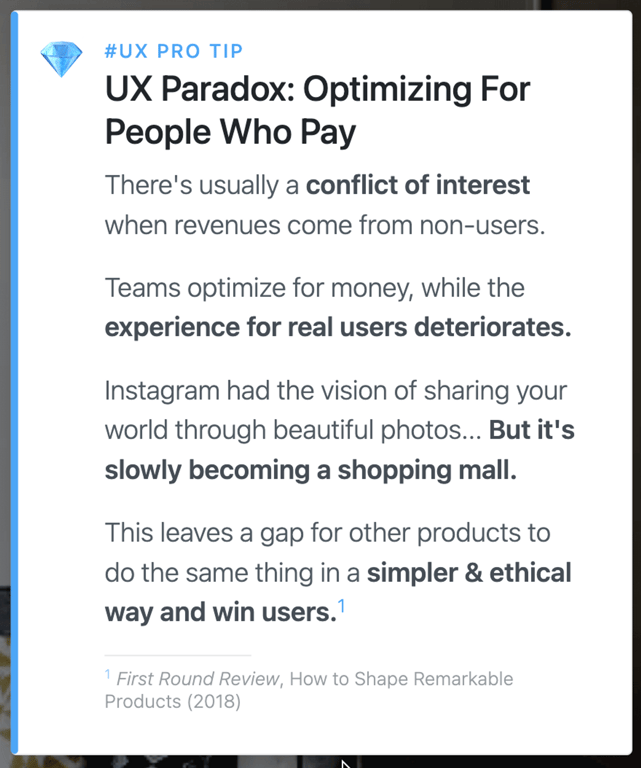Viewport: 641px width, 768px height.
Task: Click 'when revenues come from non-users.' line
Action: pyautogui.click(x=325, y=224)
